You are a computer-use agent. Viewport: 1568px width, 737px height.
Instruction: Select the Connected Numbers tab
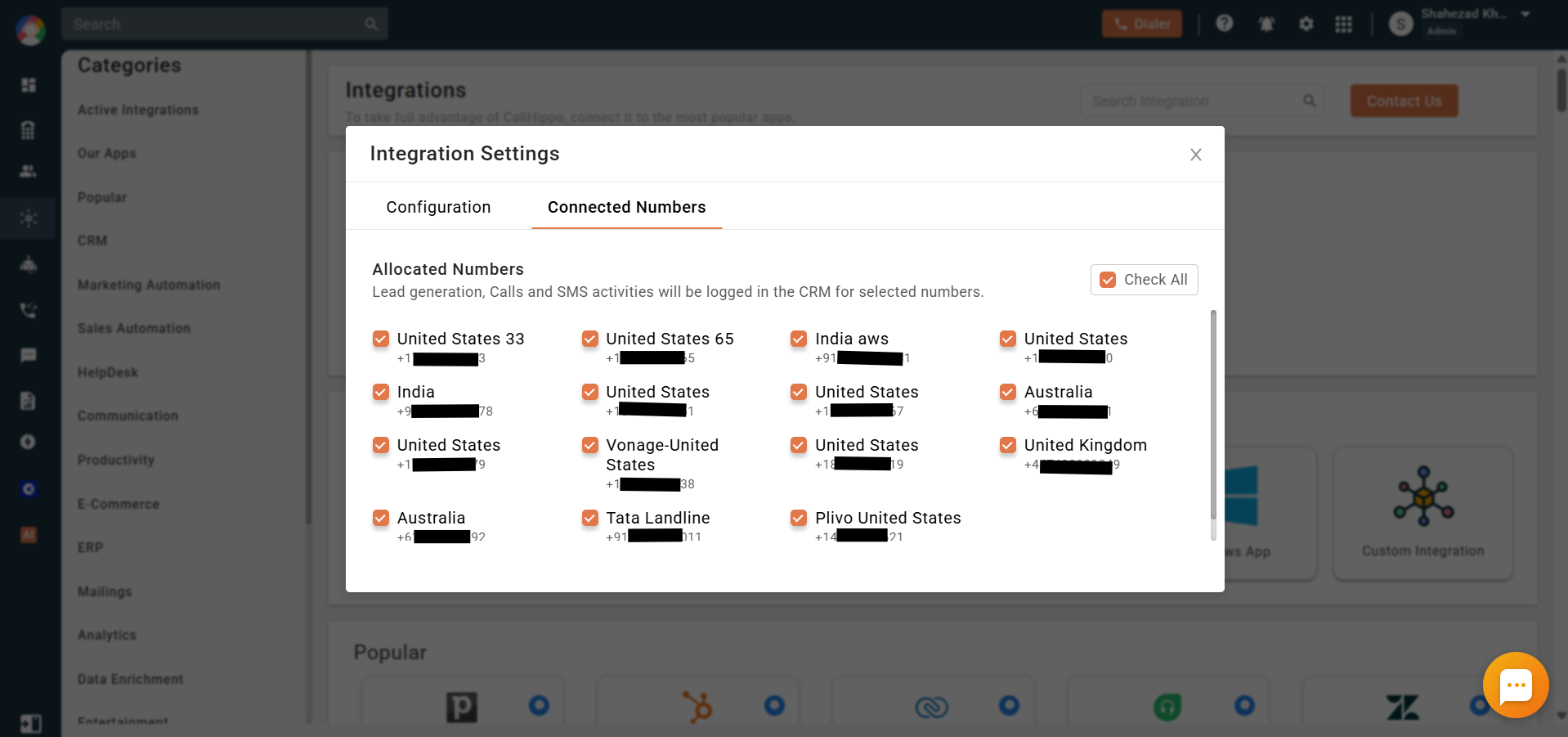coord(626,207)
